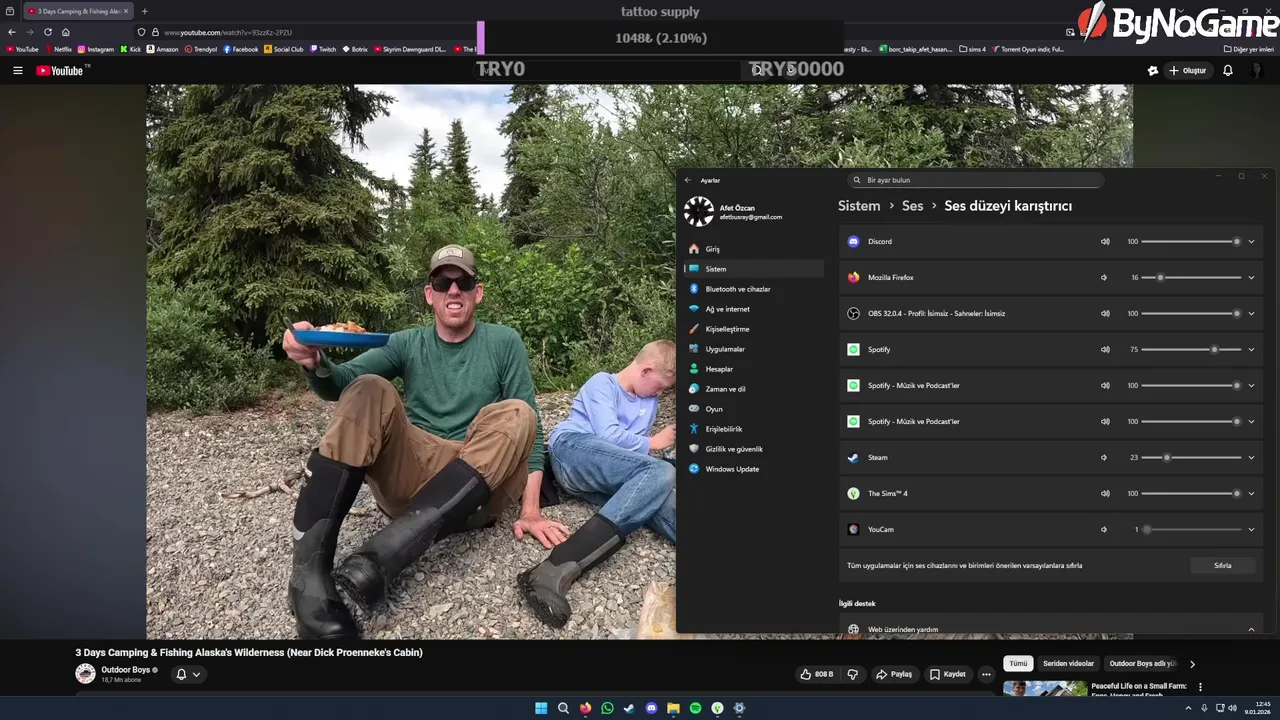Go to Ses breadcrumb in Settings
This screenshot has height=720, width=1280.
912,206
